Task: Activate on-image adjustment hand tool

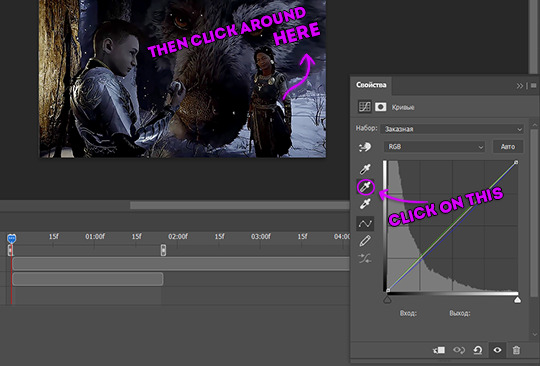Action: (365, 147)
